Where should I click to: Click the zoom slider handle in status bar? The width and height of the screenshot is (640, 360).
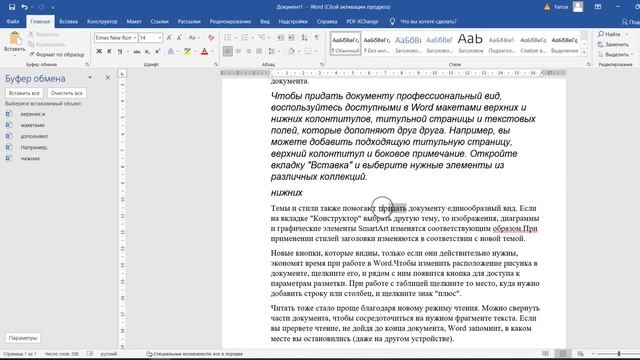(619, 353)
